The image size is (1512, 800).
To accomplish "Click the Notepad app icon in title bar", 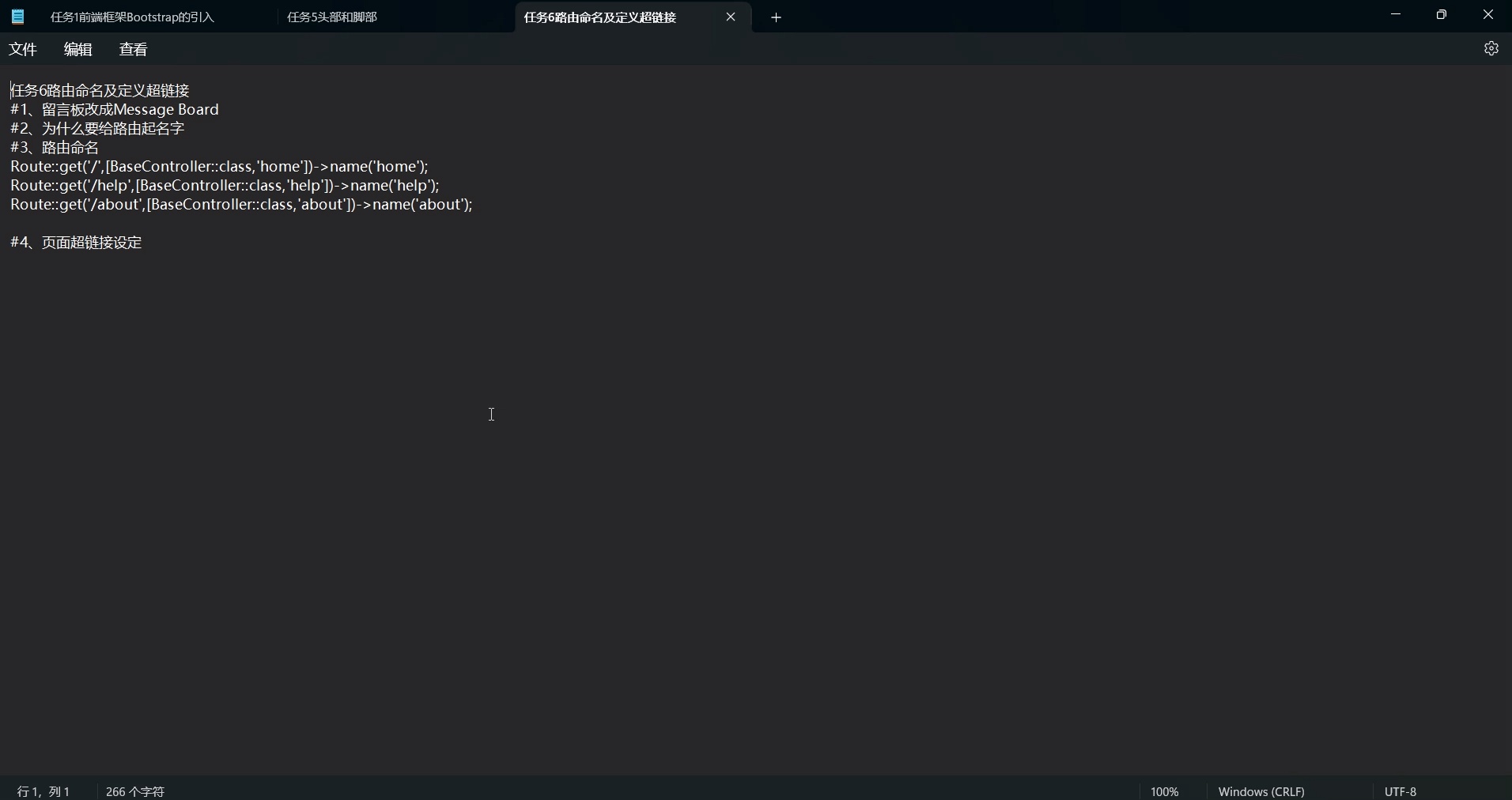I will point(17,17).
